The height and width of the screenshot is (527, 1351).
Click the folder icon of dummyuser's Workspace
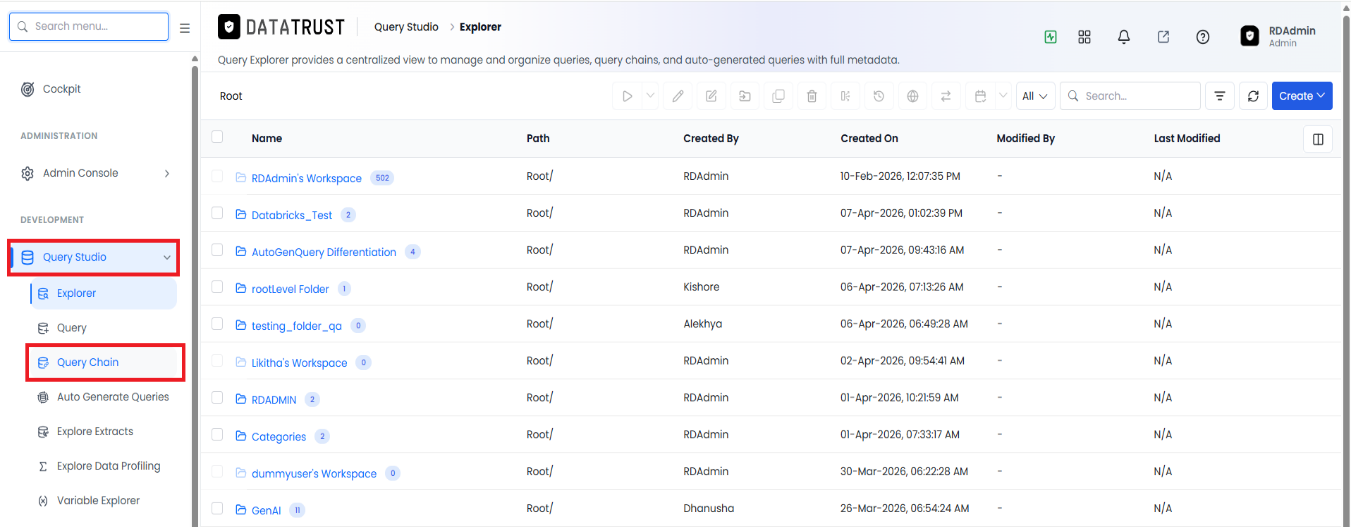pyautogui.click(x=241, y=473)
